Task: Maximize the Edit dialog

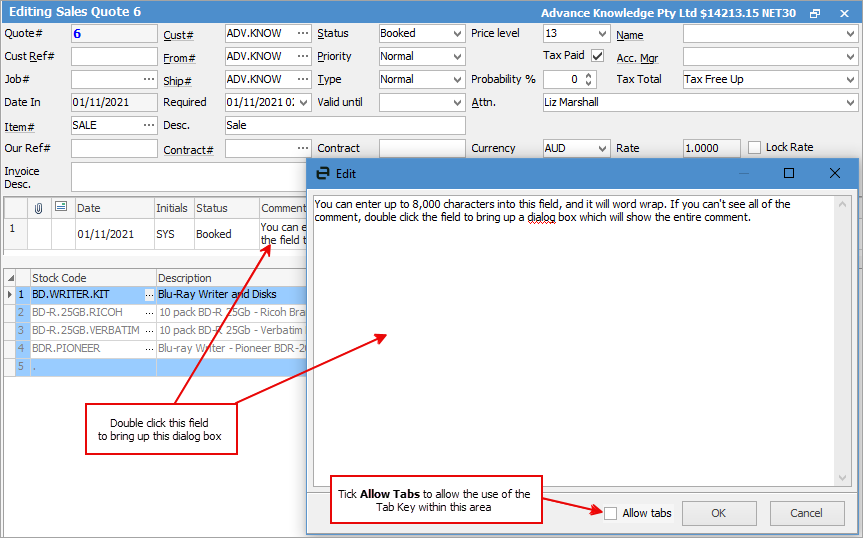Action: (x=789, y=173)
